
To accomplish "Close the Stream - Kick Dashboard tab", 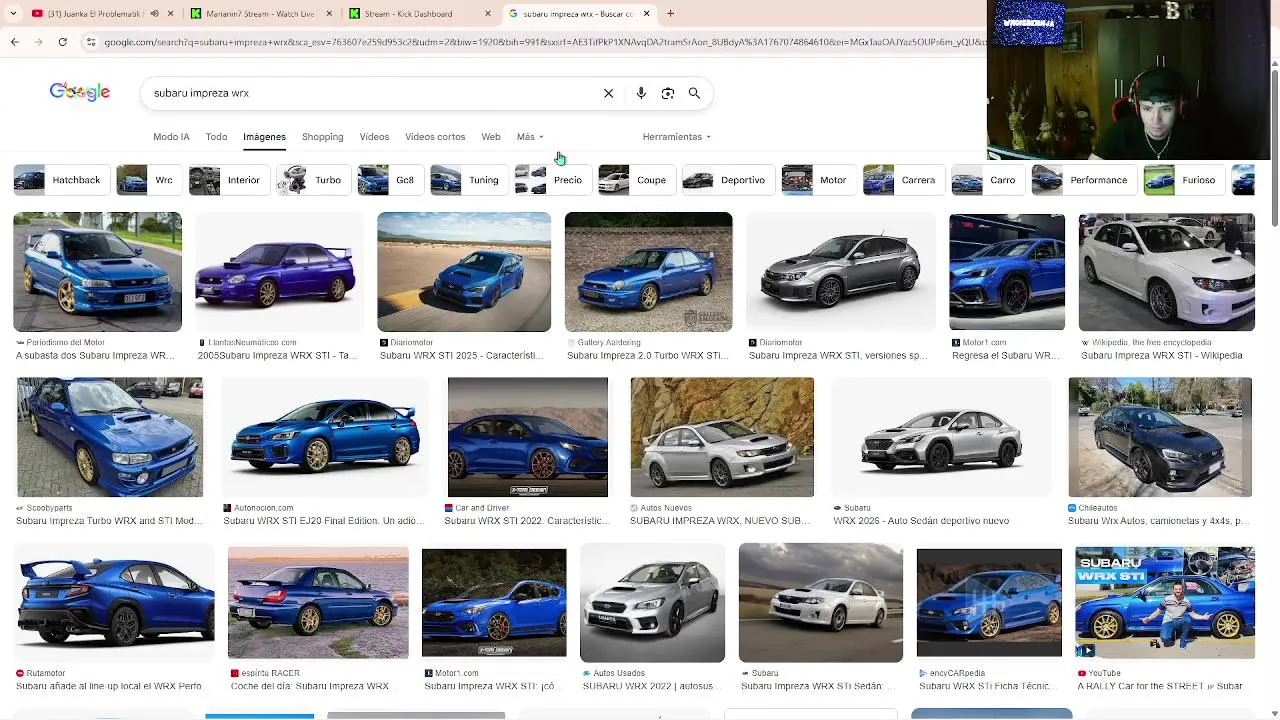I will [x=488, y=14].
